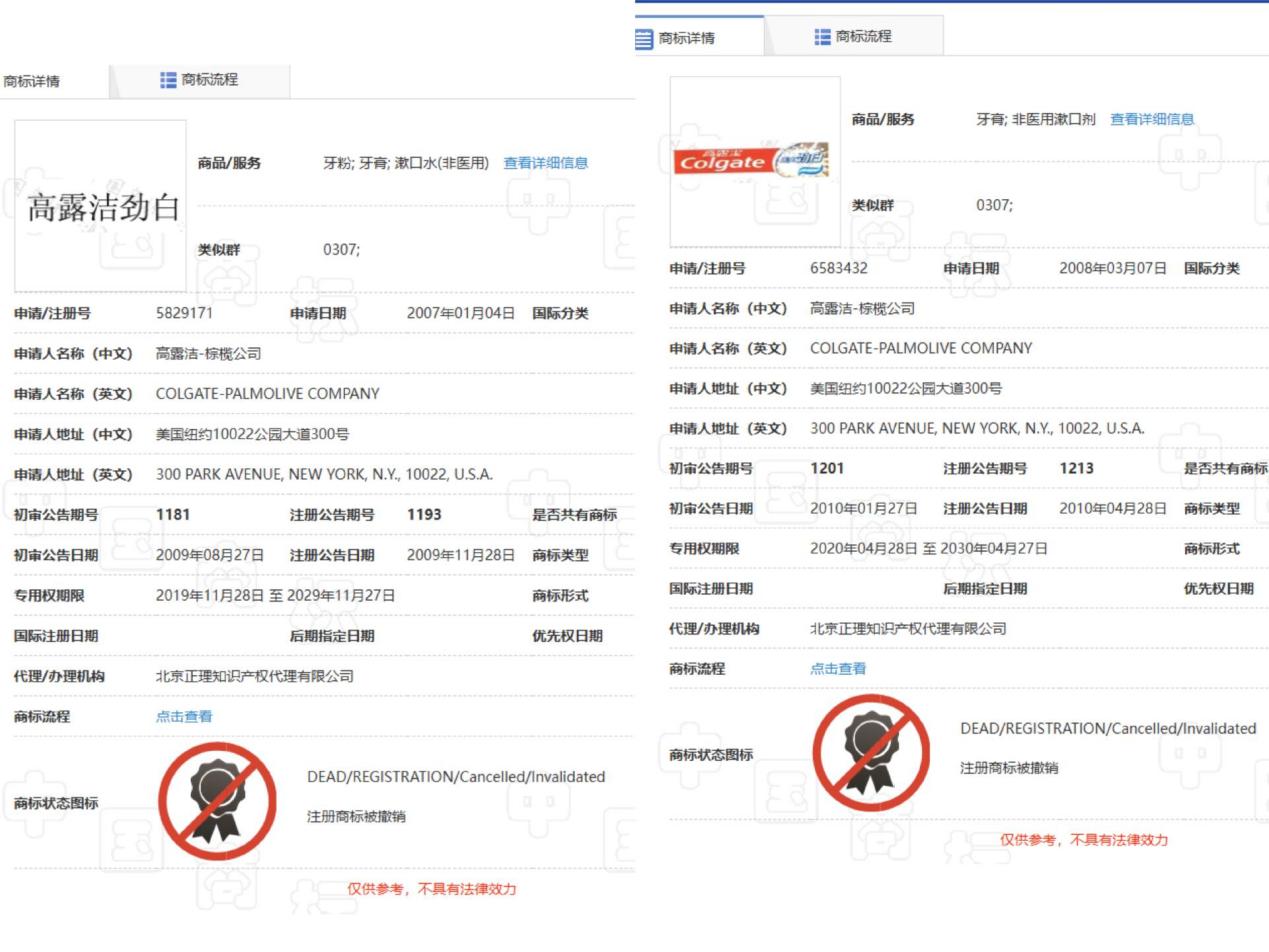Select term 2020年04月28日 至 2030年04月27日
This screenshot has height=952, width=1269.
click(x=929, y=548)
